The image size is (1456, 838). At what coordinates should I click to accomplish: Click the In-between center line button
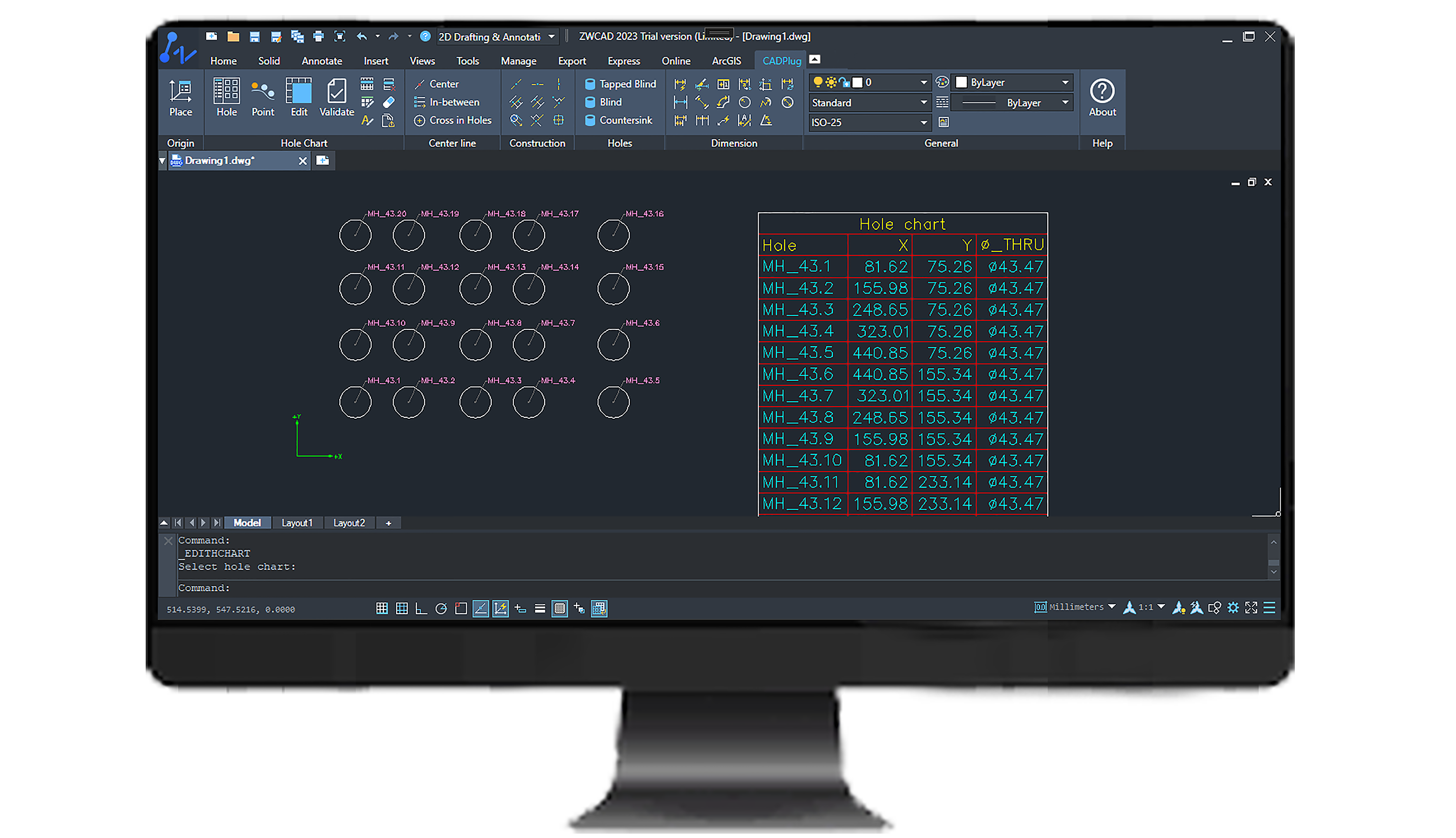pyautogui.click(x=447, y=102)
